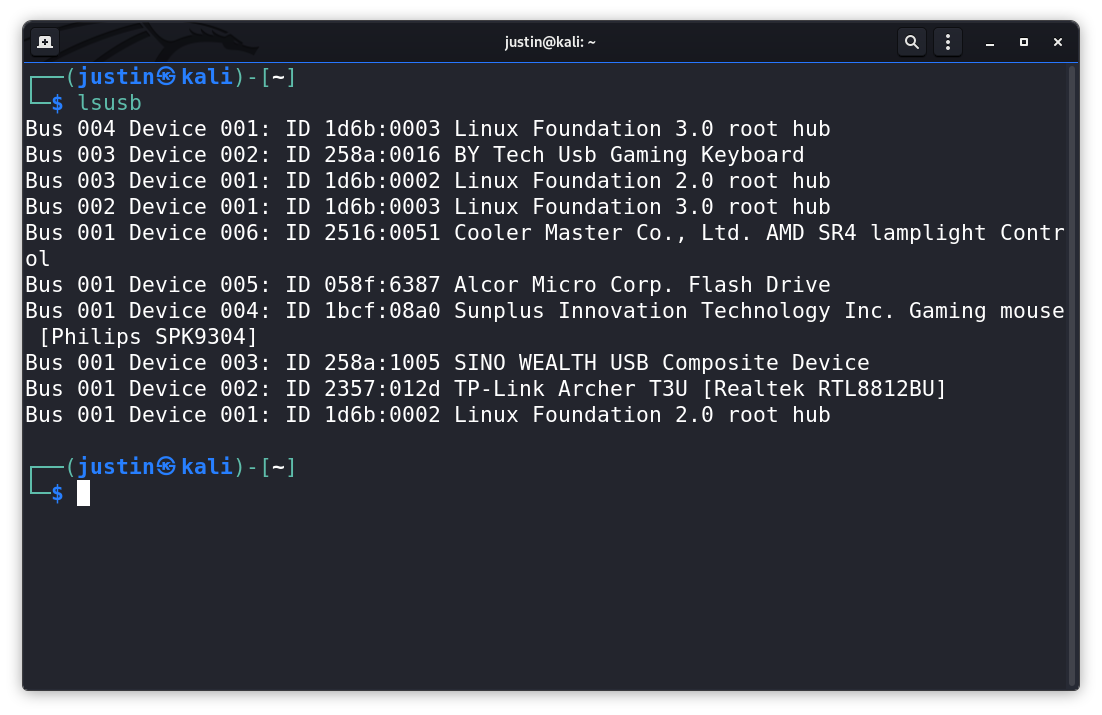Click the ID 258a:1005 value

pyautogui.click(x=382, y=363)
